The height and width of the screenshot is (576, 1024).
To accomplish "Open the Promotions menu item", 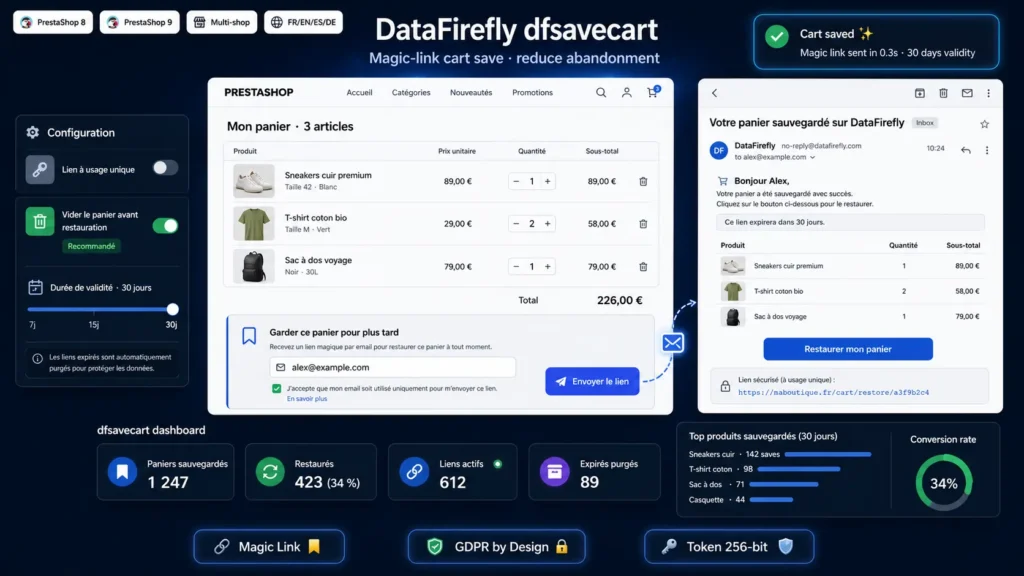I will coord(532,93).
